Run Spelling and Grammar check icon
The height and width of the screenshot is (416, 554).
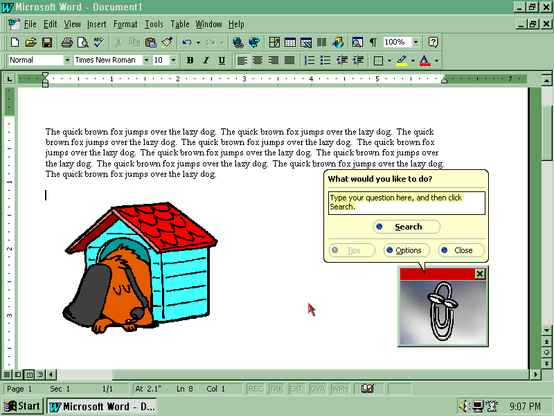coord(99,42)
